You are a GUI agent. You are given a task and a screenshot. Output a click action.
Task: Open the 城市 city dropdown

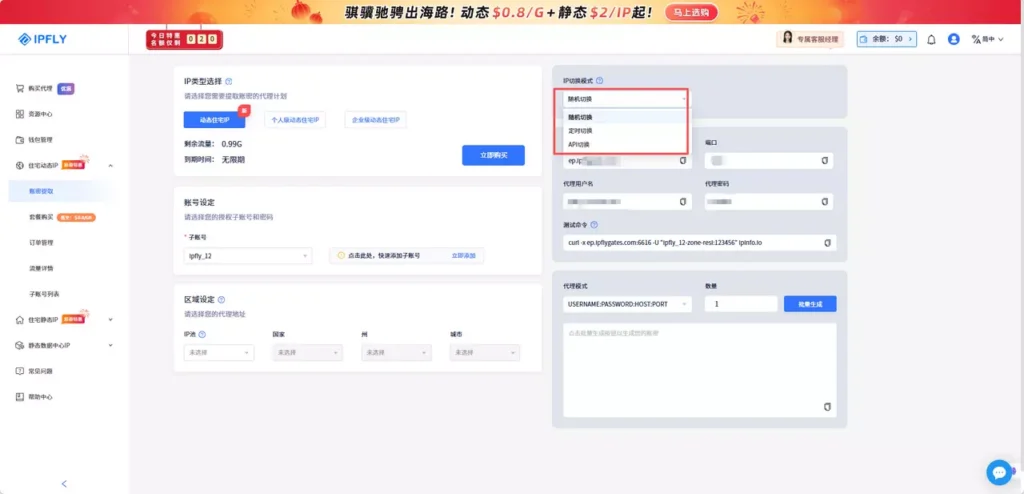485,352
